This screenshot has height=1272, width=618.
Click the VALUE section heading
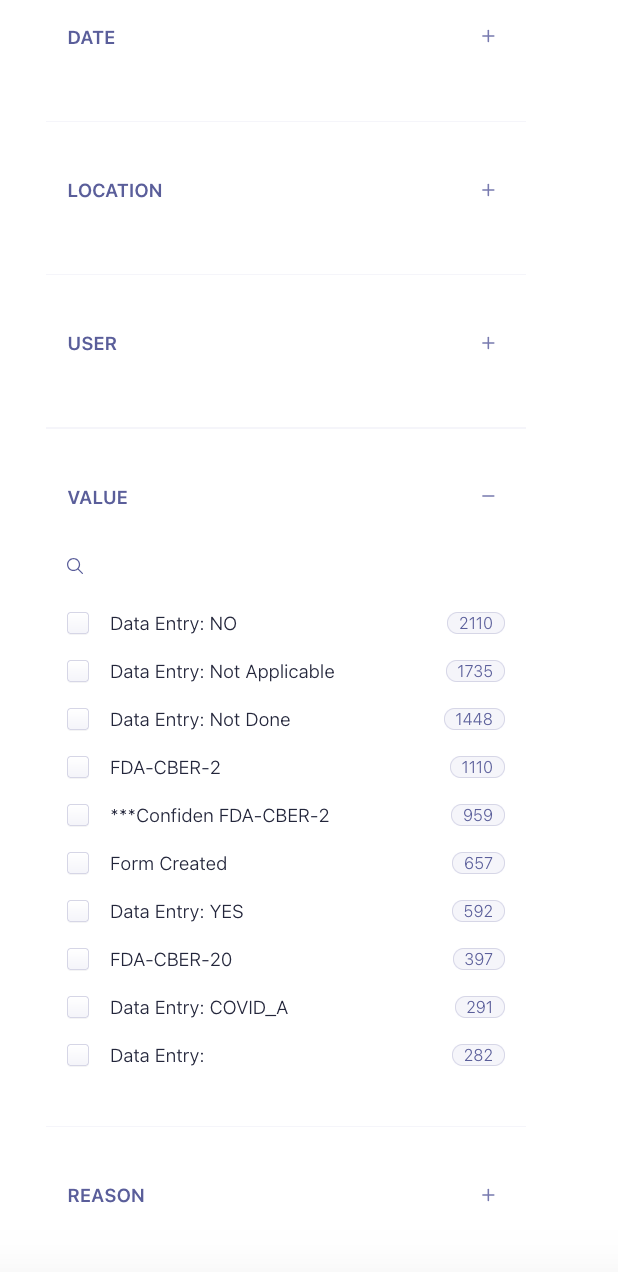(98, 497)
